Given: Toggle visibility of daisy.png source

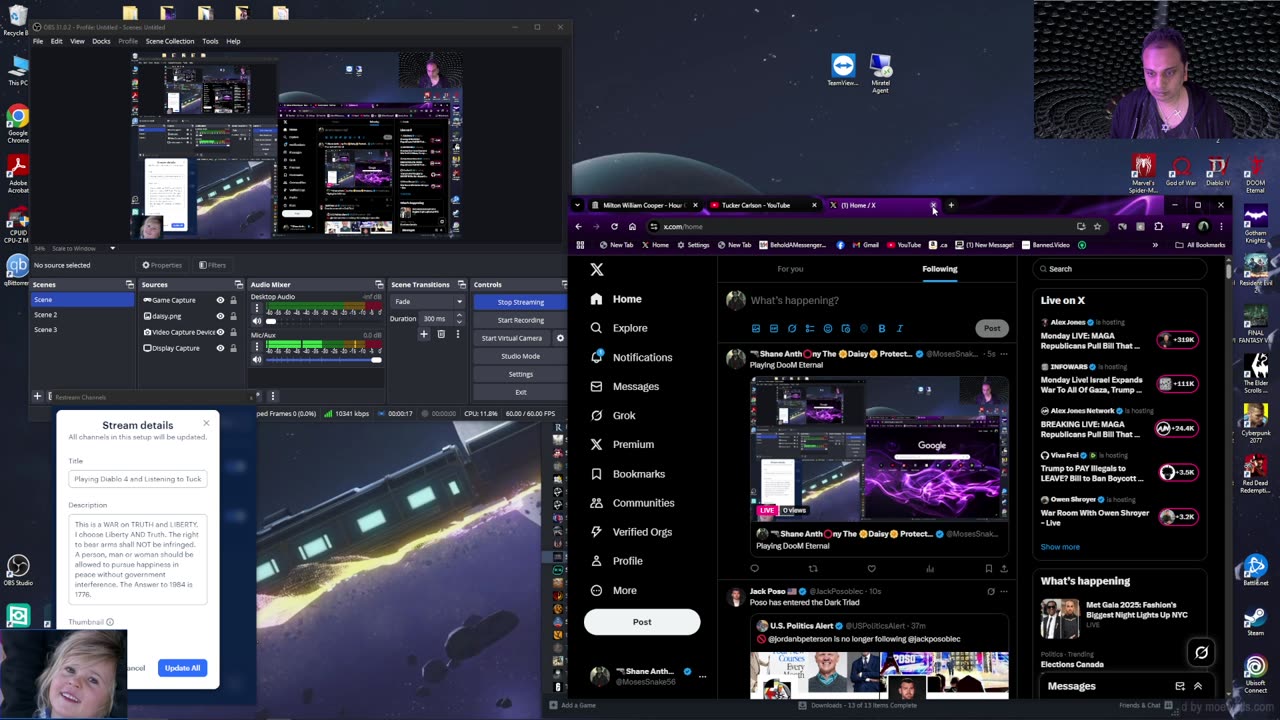Looking at the screenshot, I should pyautogui.click(x=220, y=316).
